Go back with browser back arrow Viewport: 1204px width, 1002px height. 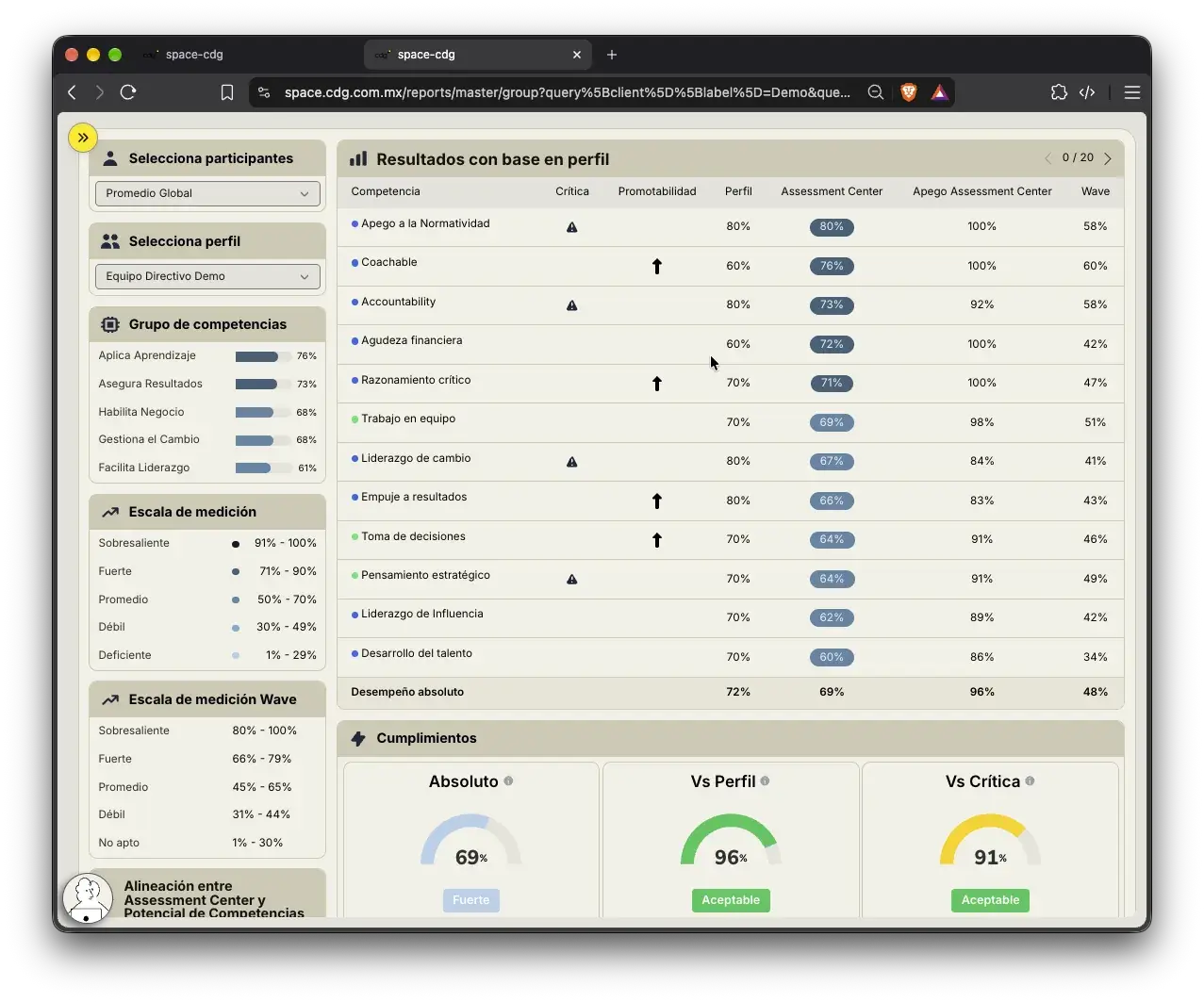(x=73, y=92)
